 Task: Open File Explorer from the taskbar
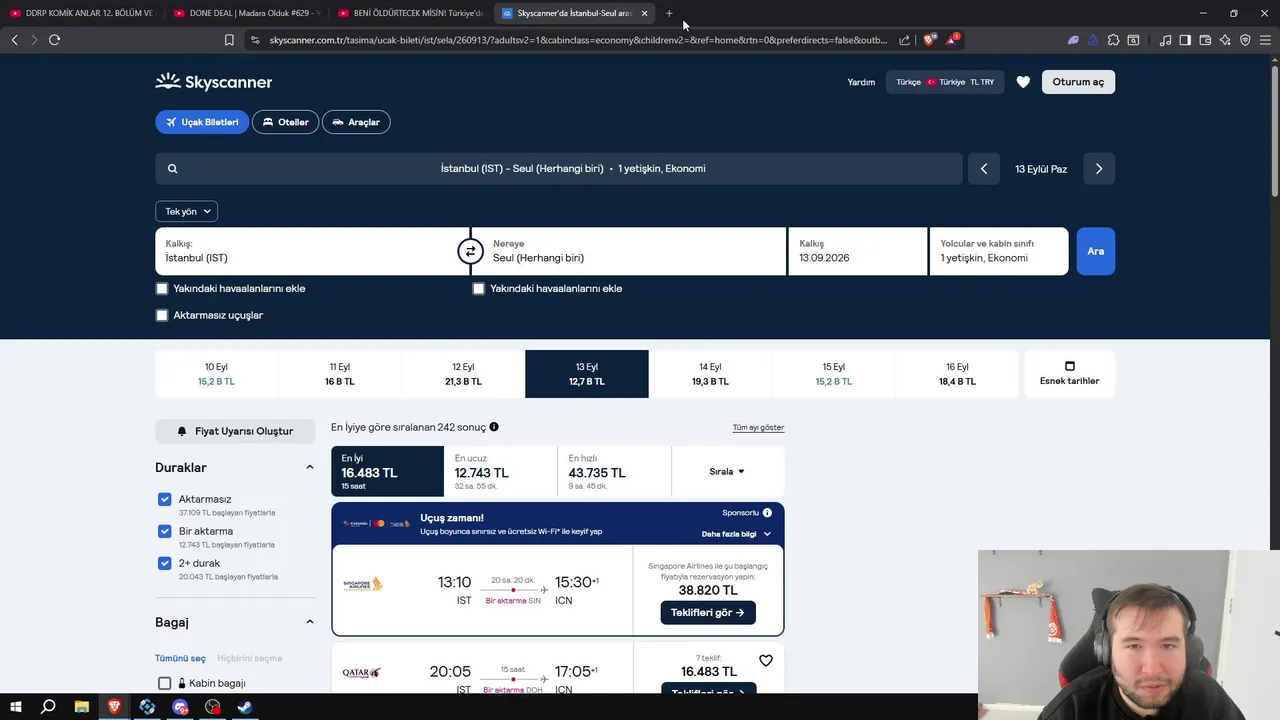81,706
